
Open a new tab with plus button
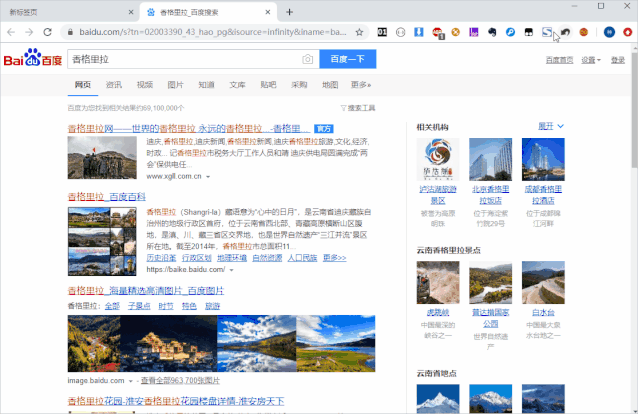click(289, 12)
